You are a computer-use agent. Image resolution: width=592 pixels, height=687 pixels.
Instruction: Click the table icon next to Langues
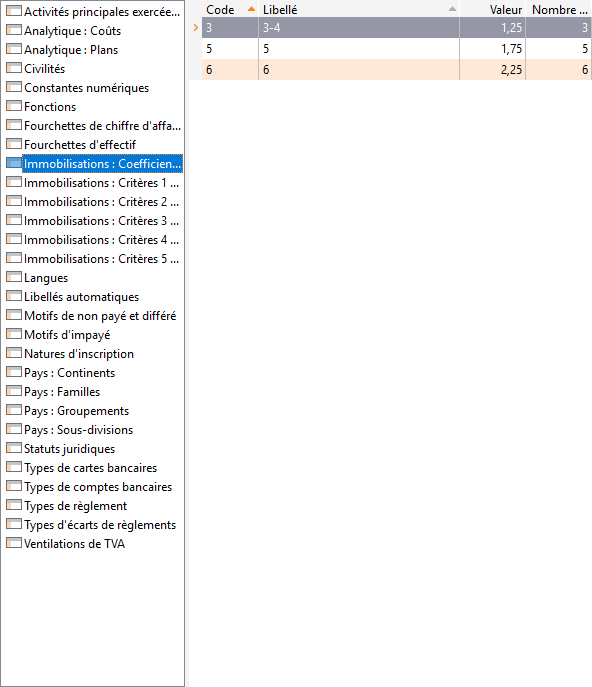pos(14,277)
